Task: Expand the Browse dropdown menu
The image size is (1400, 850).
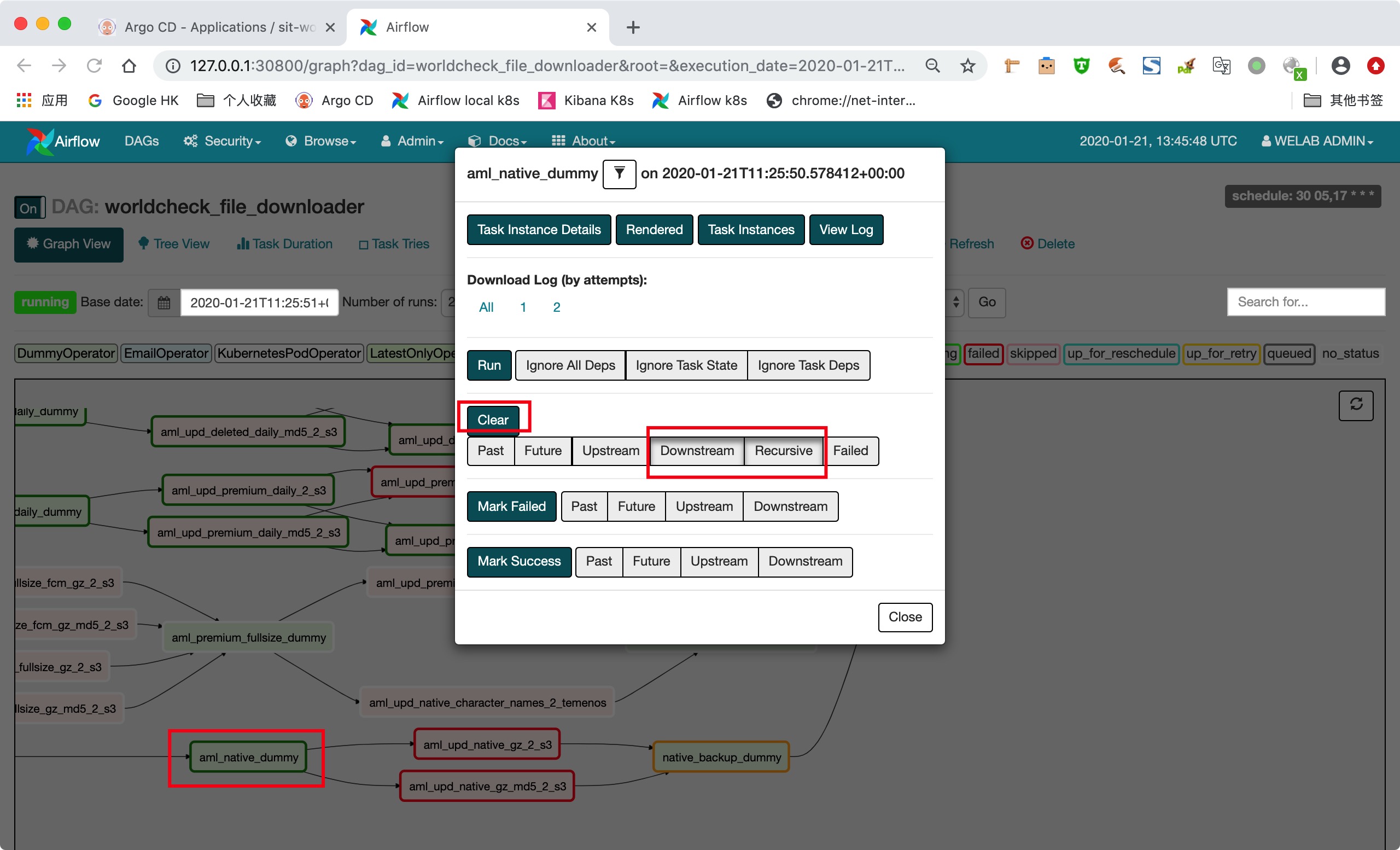Action: pos(321,141)
